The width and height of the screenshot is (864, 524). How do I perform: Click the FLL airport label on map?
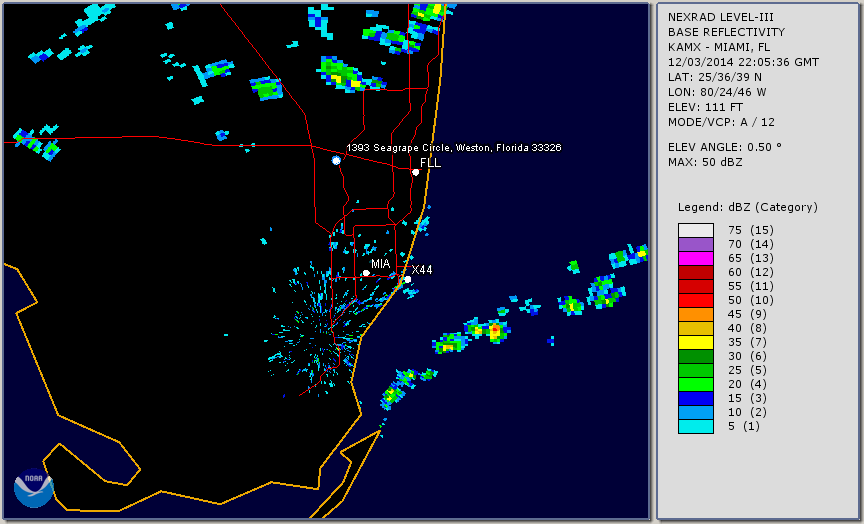pyautogui.click(x=430, y=163)
